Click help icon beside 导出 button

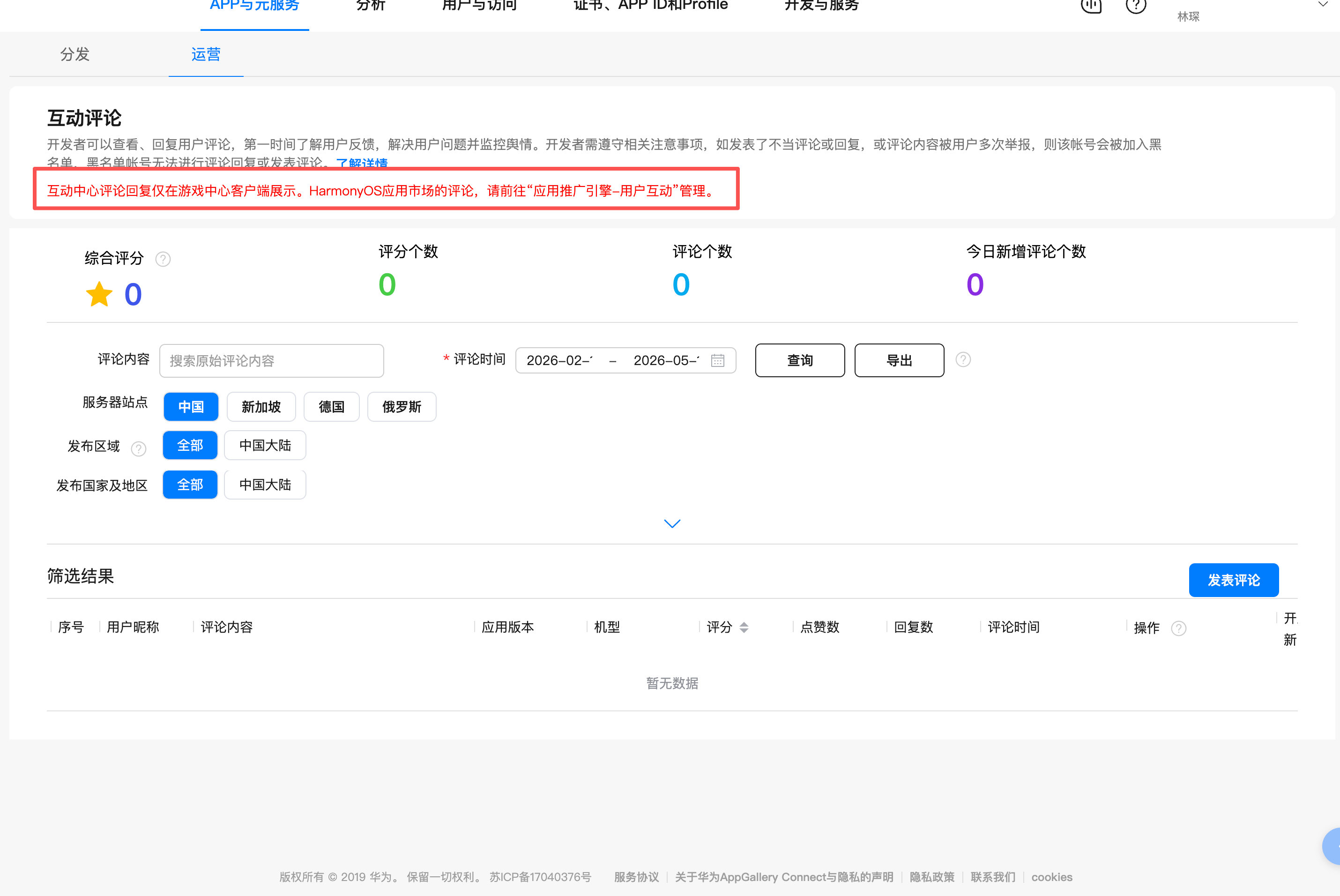point(963,359)
